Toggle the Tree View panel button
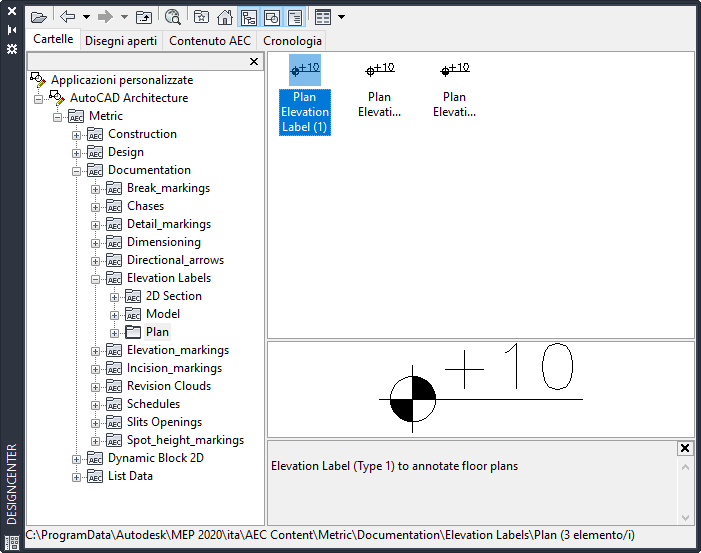Image resolution: width=701 pixels, height=553 pixels. pyautogui.click(x=249, y=18)
